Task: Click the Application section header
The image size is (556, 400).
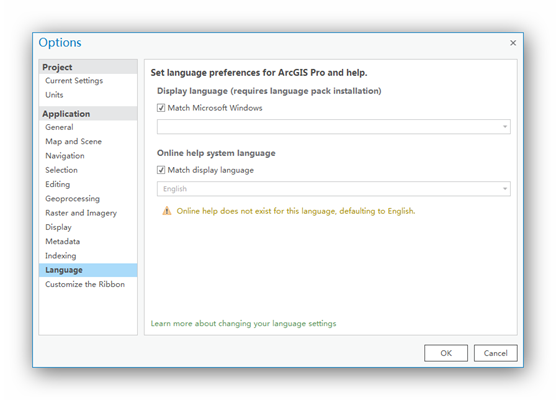Action: coord(88,114)
